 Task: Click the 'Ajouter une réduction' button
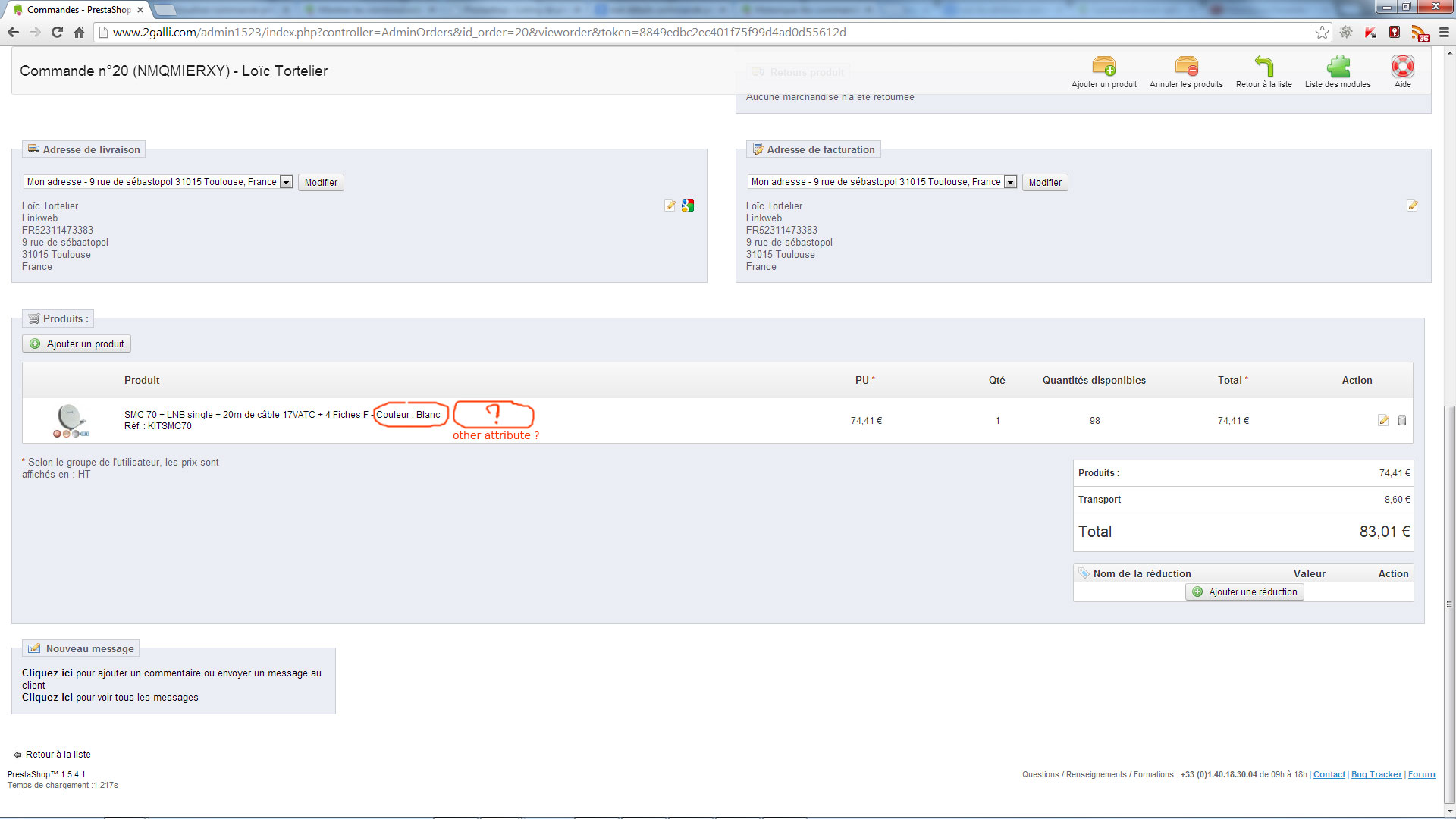coord(1244,592)
